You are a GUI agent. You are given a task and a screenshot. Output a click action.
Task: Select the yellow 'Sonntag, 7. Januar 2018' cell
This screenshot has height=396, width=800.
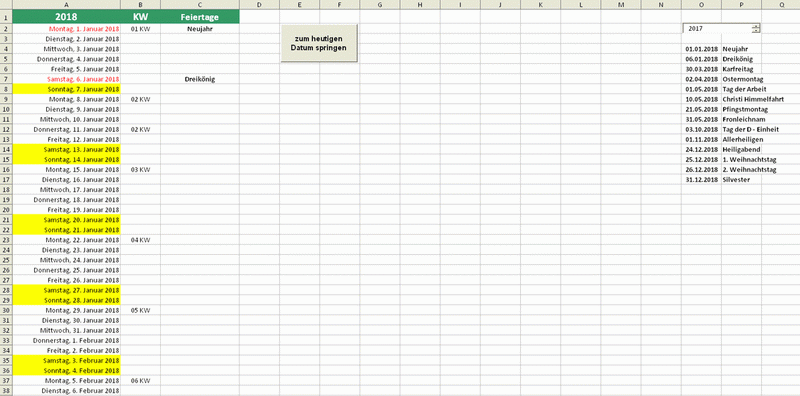point(66,89)
